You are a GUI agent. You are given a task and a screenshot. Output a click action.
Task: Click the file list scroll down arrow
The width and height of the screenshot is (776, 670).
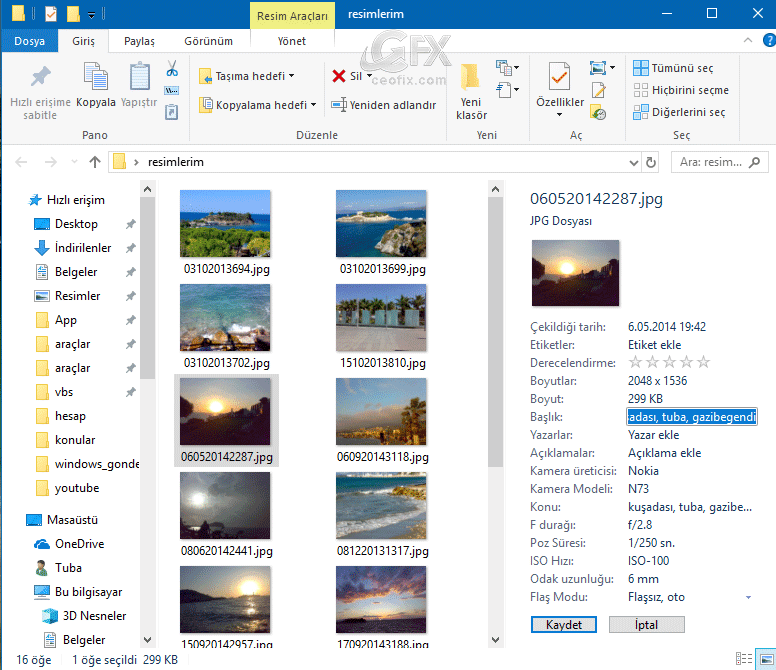point(495,639)
